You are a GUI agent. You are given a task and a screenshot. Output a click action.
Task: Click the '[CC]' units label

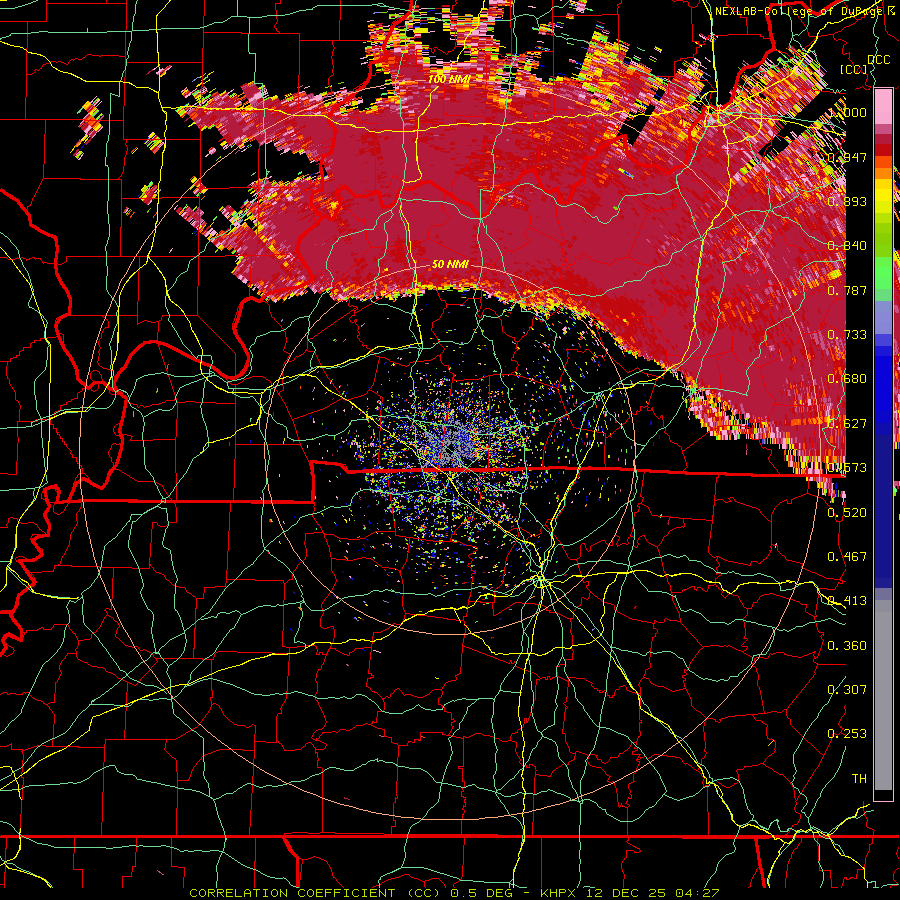coord(854,69)
